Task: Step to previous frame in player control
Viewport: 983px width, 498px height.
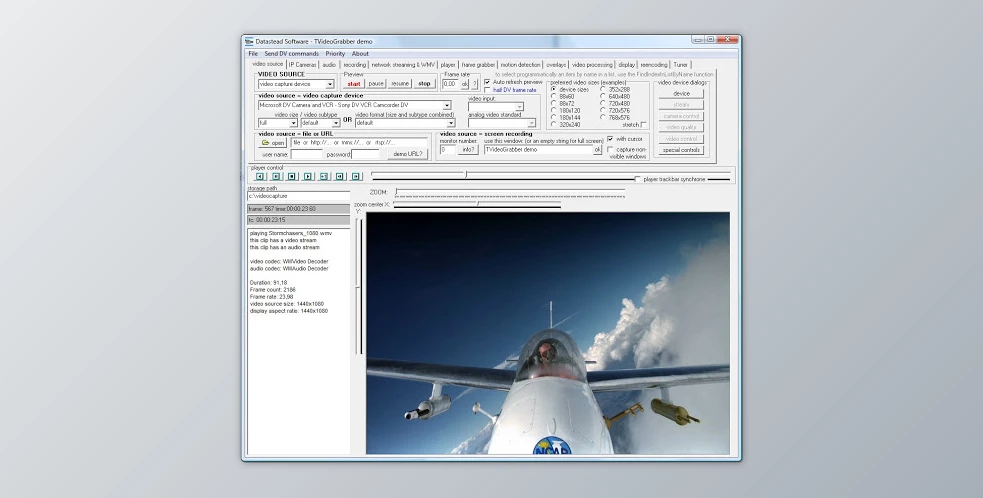Action: [340, 177]
